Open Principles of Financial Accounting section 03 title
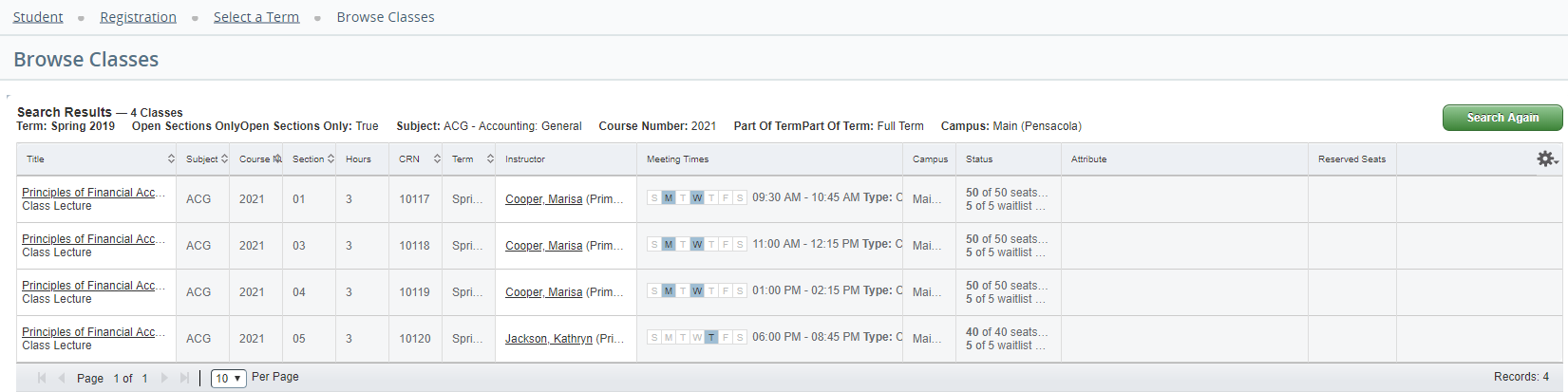 coord(93,239)
